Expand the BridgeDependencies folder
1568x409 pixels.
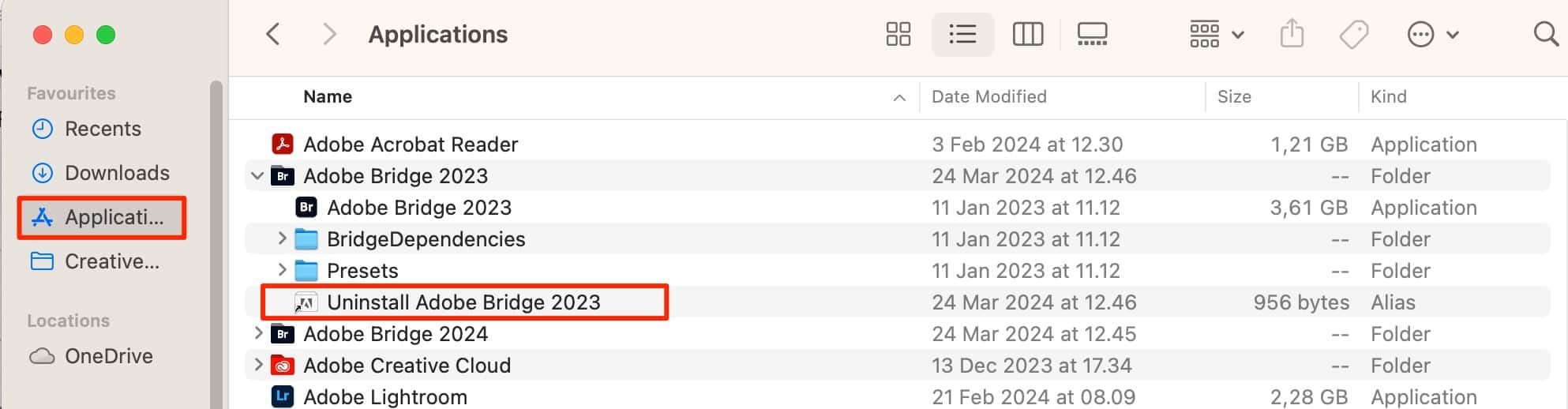[x=282, y=238]
